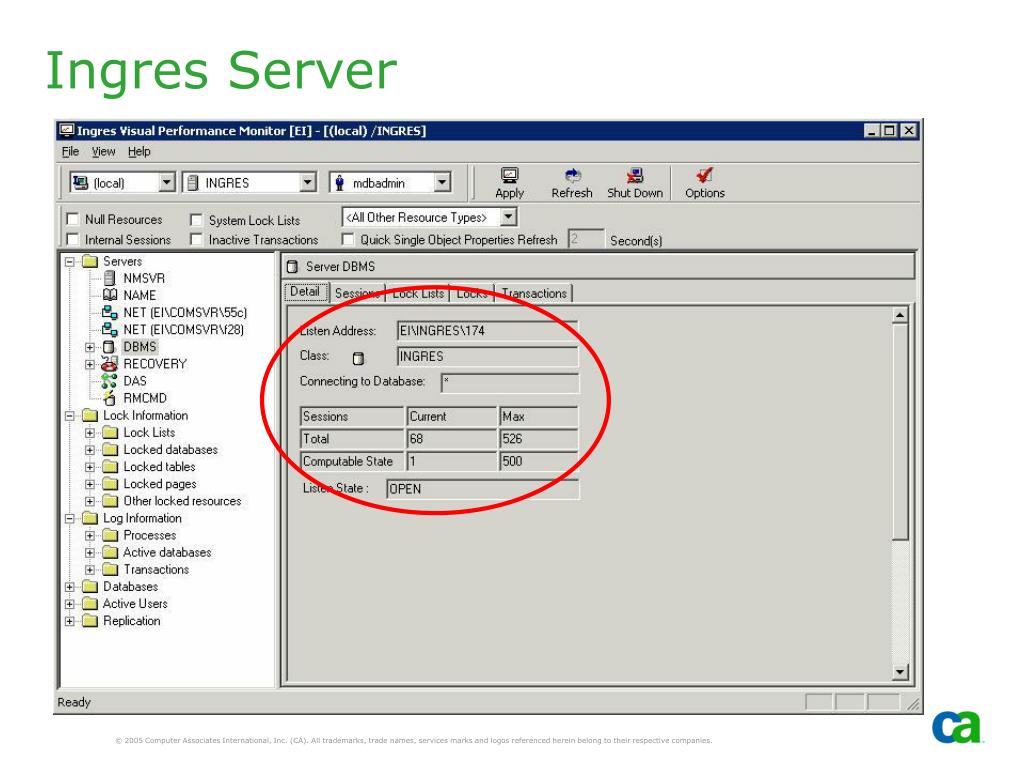Open the (local) node dropdown
Screen dimensions: 1024x768
tap(167, 182)
